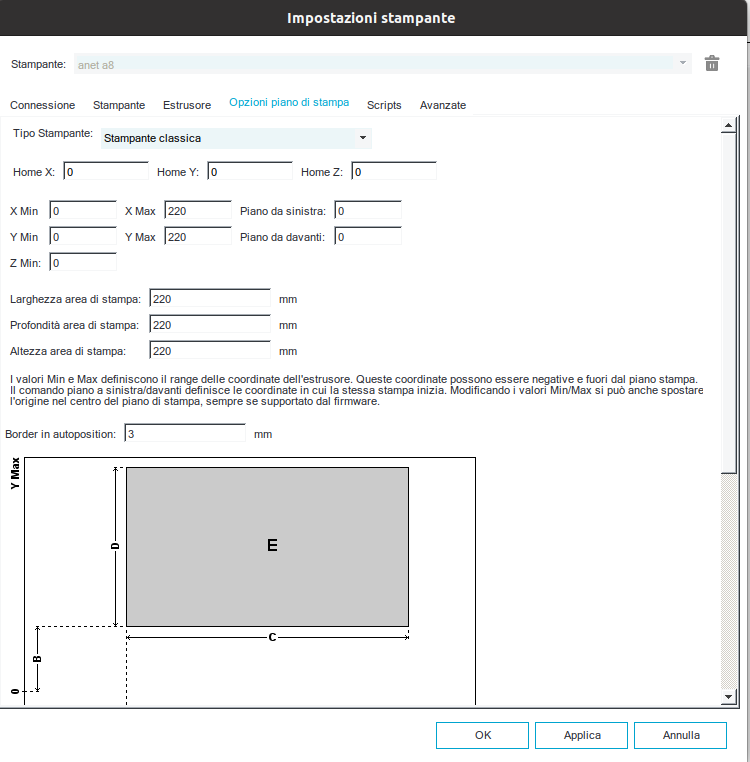Click the C dimension label in diagram

tap(272, 637)
